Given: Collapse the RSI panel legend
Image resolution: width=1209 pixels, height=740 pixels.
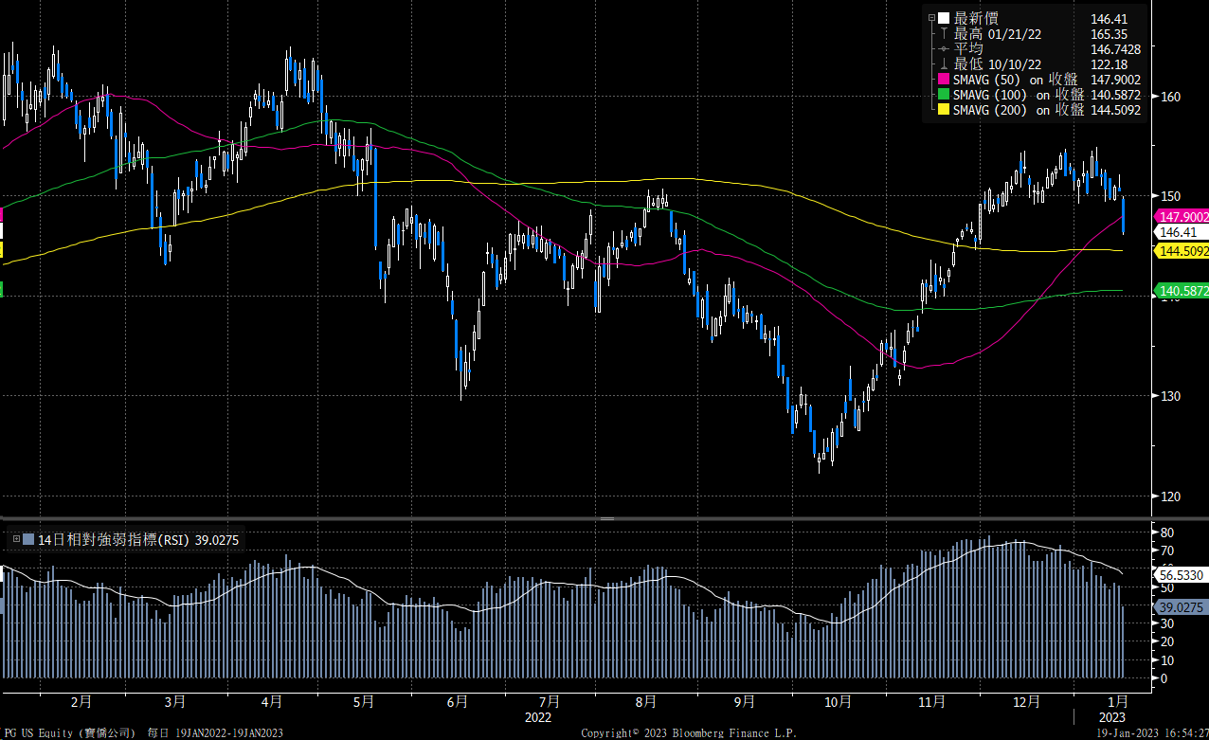Looking at the screenshot, I should click(16, 539).
